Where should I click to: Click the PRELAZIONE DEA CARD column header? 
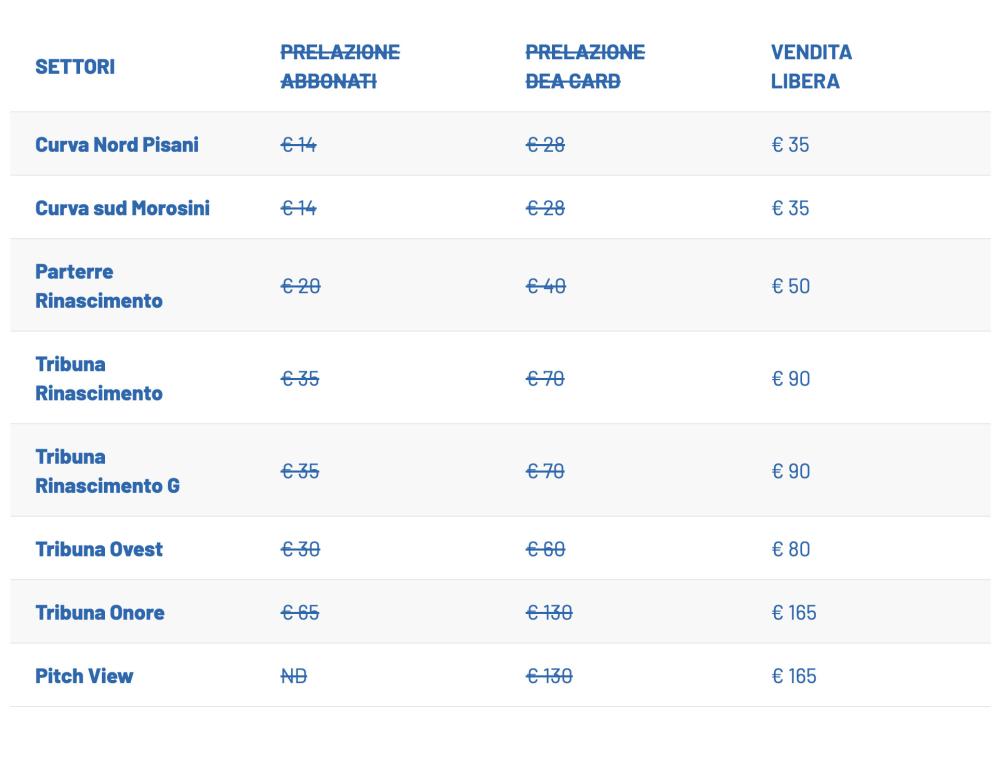585,67
